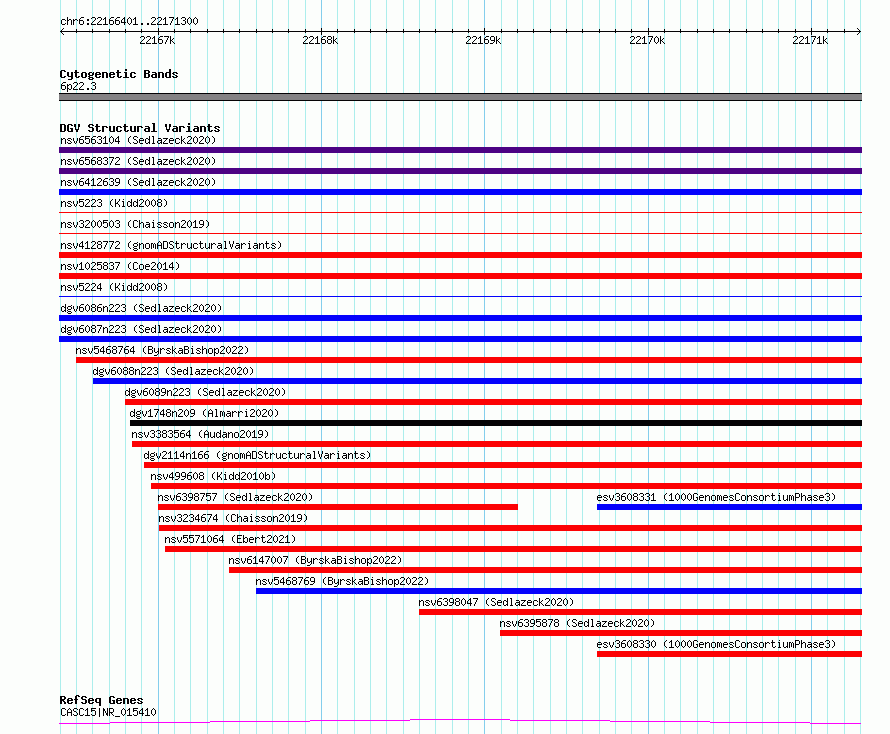This screenshot has height=734, width=890.
Task: Open dgv2114n166 (gnomADStructuralVariants) label
Action: (x=257, y=455)
